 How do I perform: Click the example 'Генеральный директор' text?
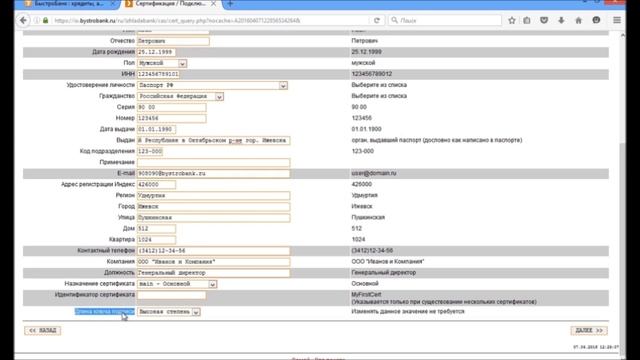(384, 272)
